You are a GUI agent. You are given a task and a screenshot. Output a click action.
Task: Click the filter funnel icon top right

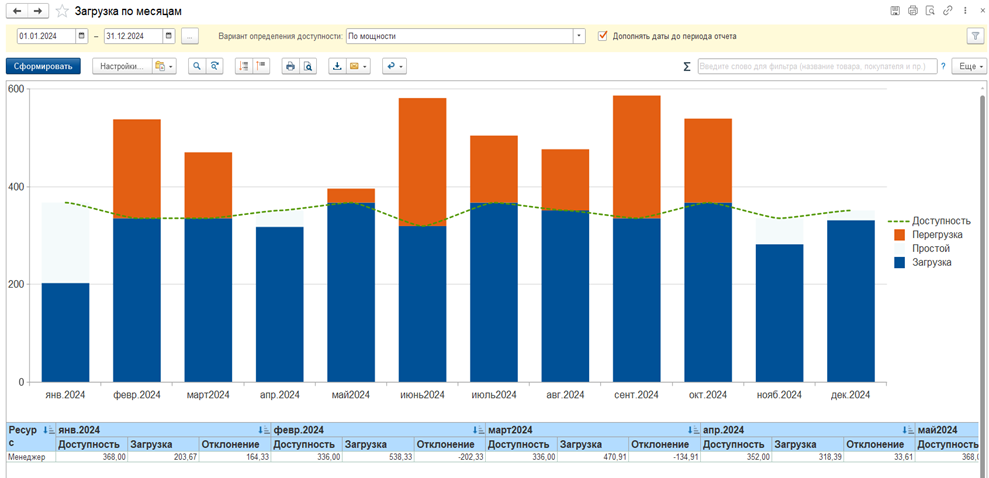[x=975, y=36]
